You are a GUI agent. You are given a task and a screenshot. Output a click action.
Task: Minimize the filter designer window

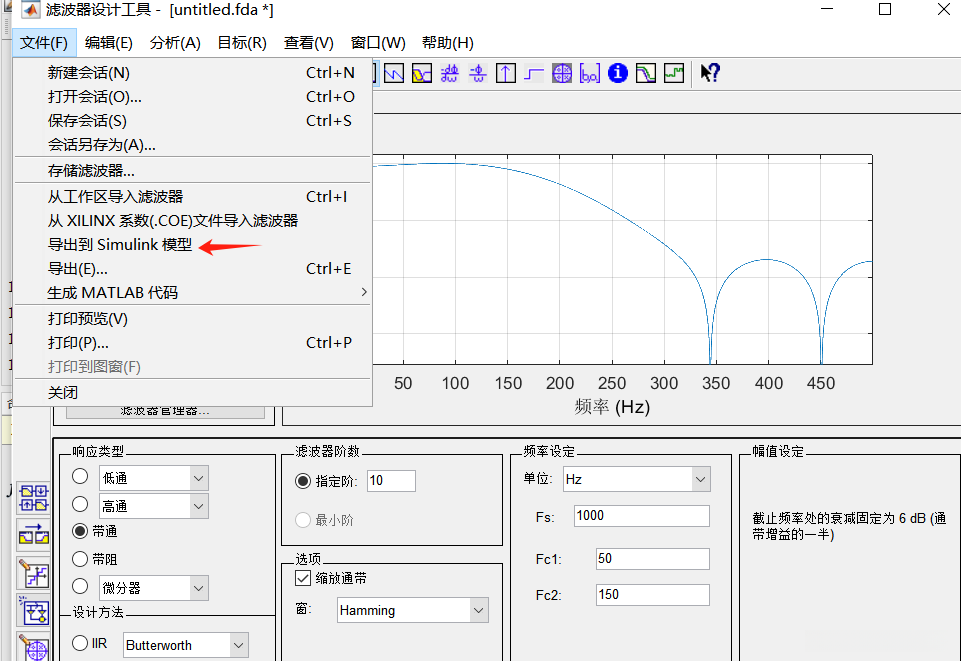pyautogui.click(x=827, y=9)
